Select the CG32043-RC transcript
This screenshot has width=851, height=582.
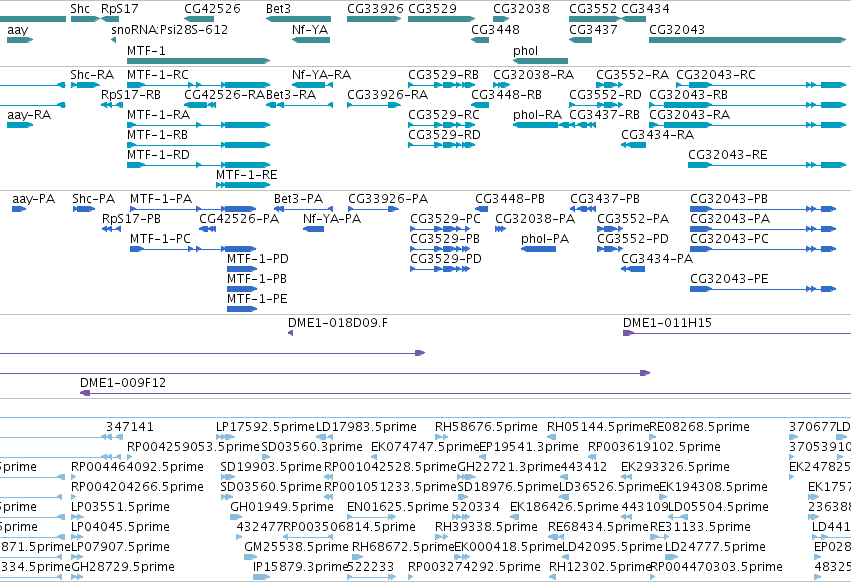point(761,85)
